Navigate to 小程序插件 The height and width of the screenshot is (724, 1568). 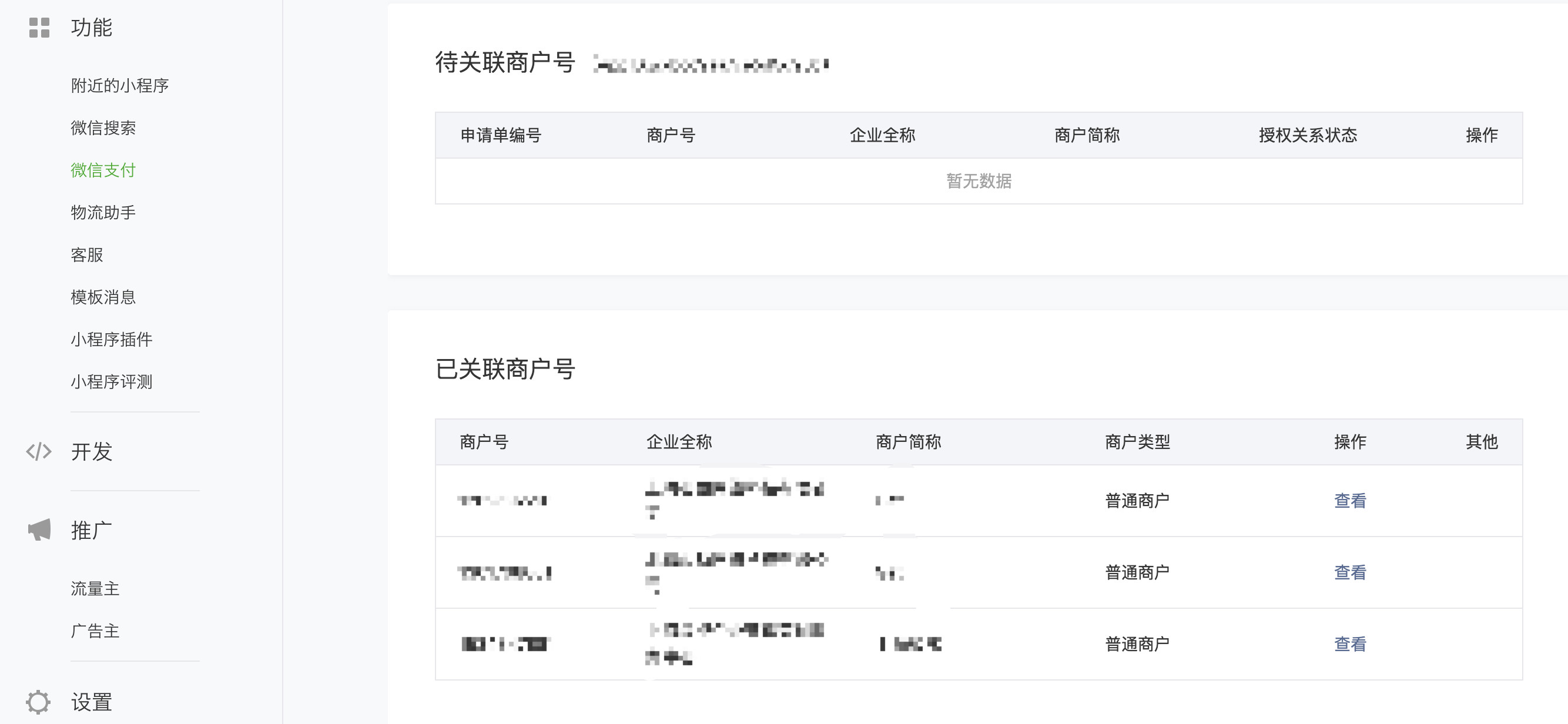(x=112, y=340)
